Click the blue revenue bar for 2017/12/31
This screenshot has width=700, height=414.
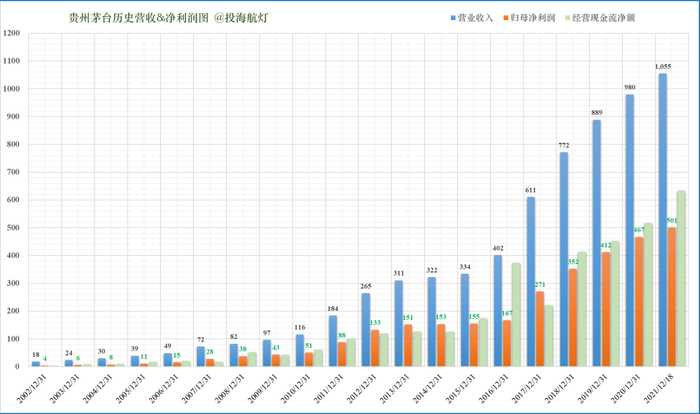pos(531,282)
